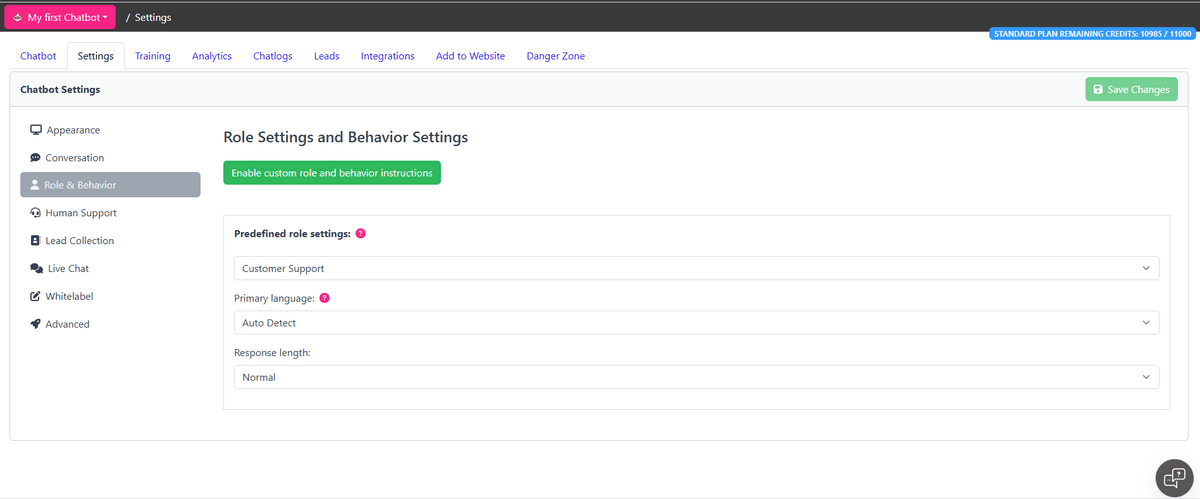Open the Danger Zone tab
Image resolution: width=1200 pixels, height=499 pixels.
pos(555,56)
